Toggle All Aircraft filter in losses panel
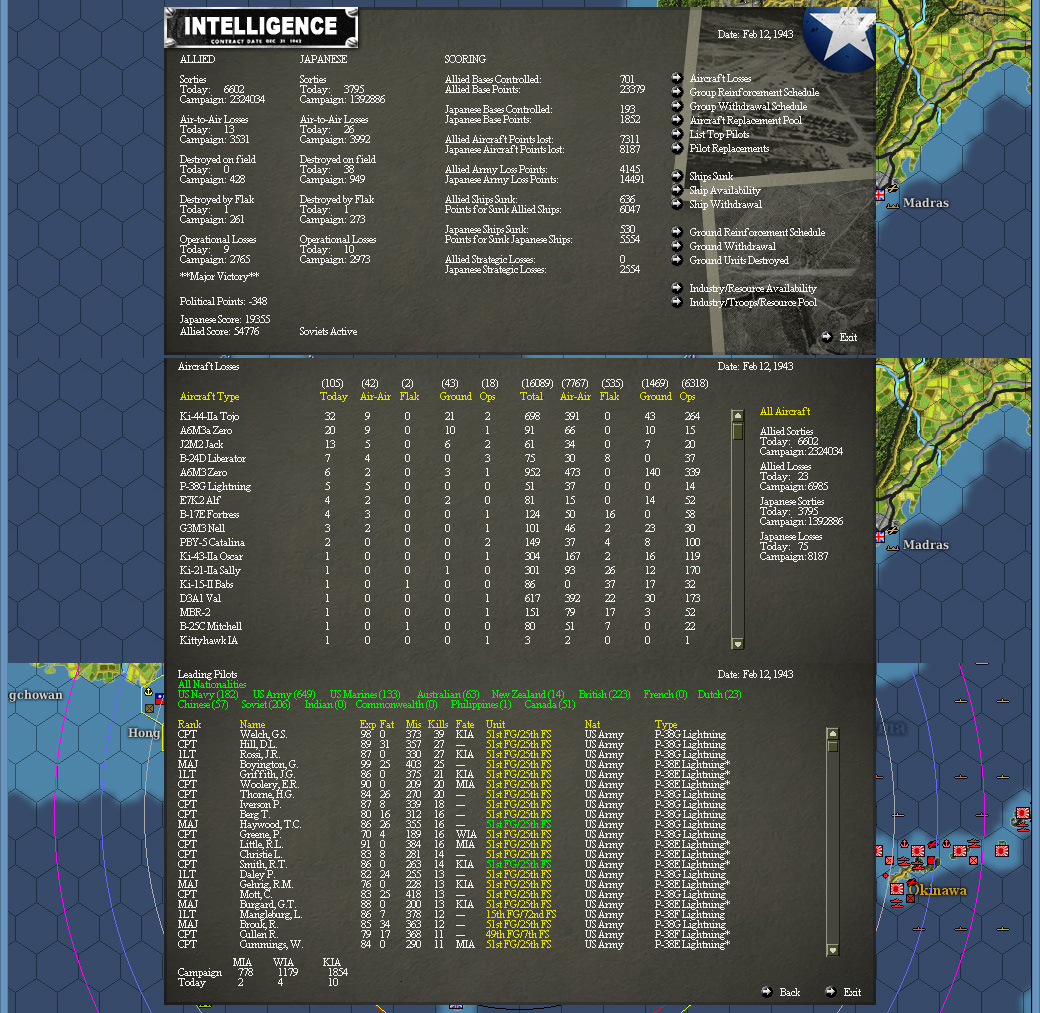1040x1013 pixels. [785, 411]
